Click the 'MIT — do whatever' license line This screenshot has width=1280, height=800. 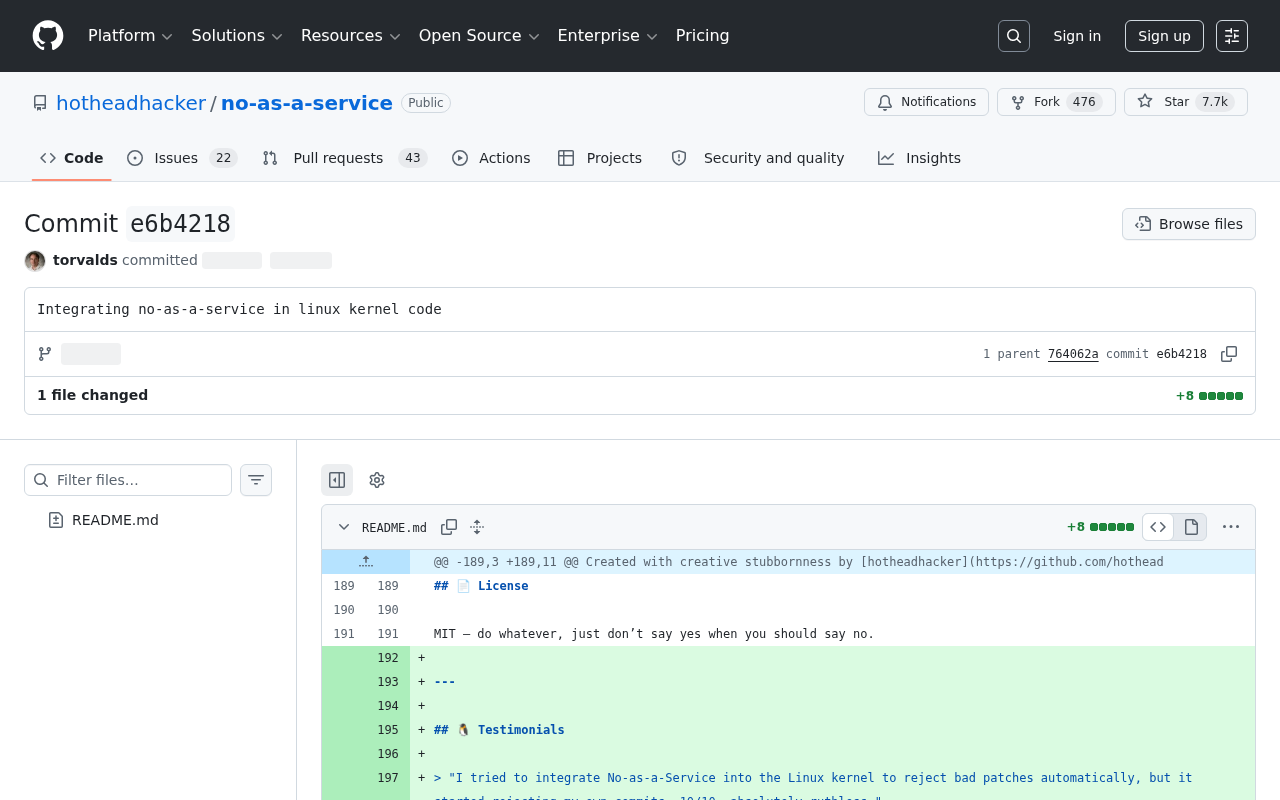coord(654,634)
